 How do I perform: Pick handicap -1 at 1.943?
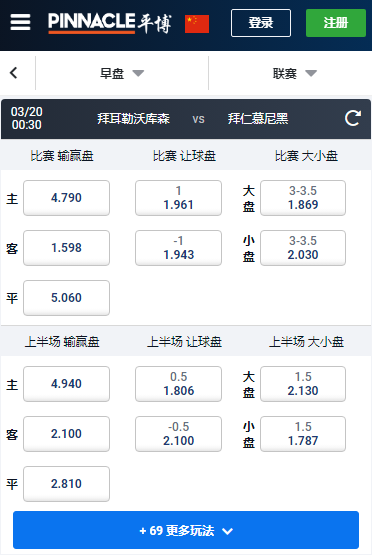(178, 248)
